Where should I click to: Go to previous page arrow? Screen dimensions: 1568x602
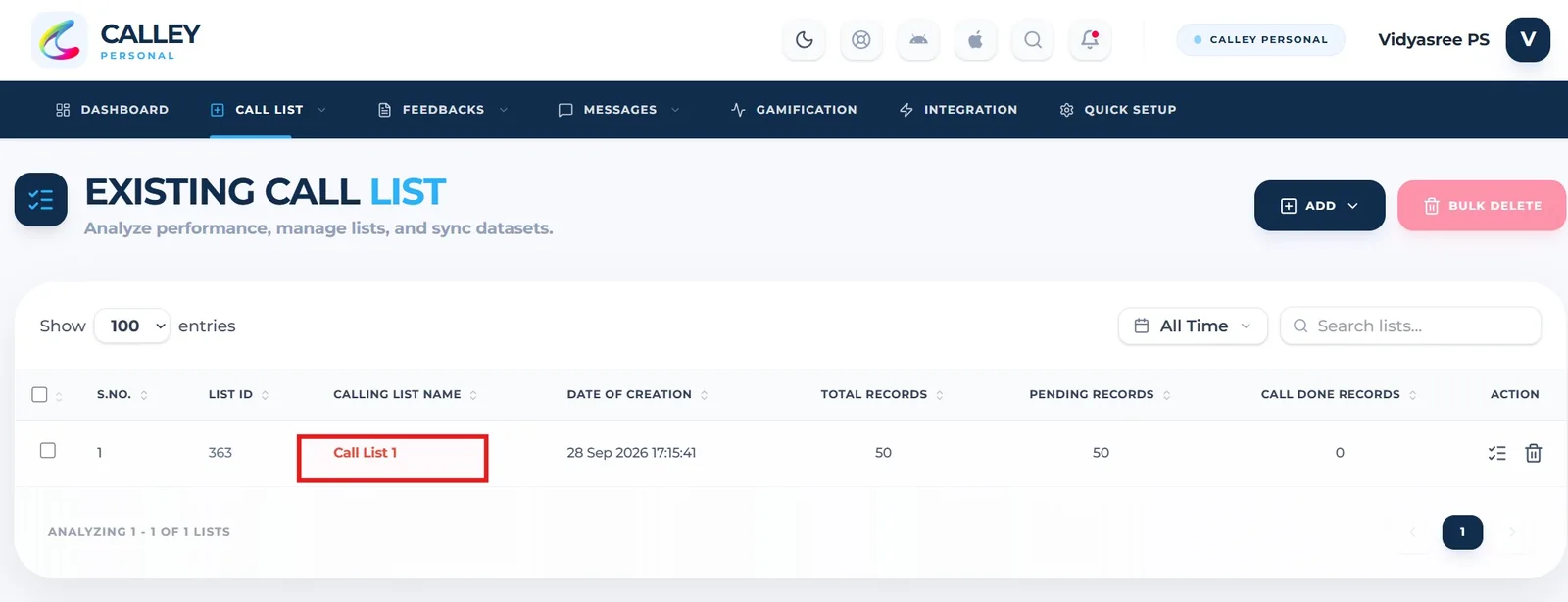tap(1412, 532)
